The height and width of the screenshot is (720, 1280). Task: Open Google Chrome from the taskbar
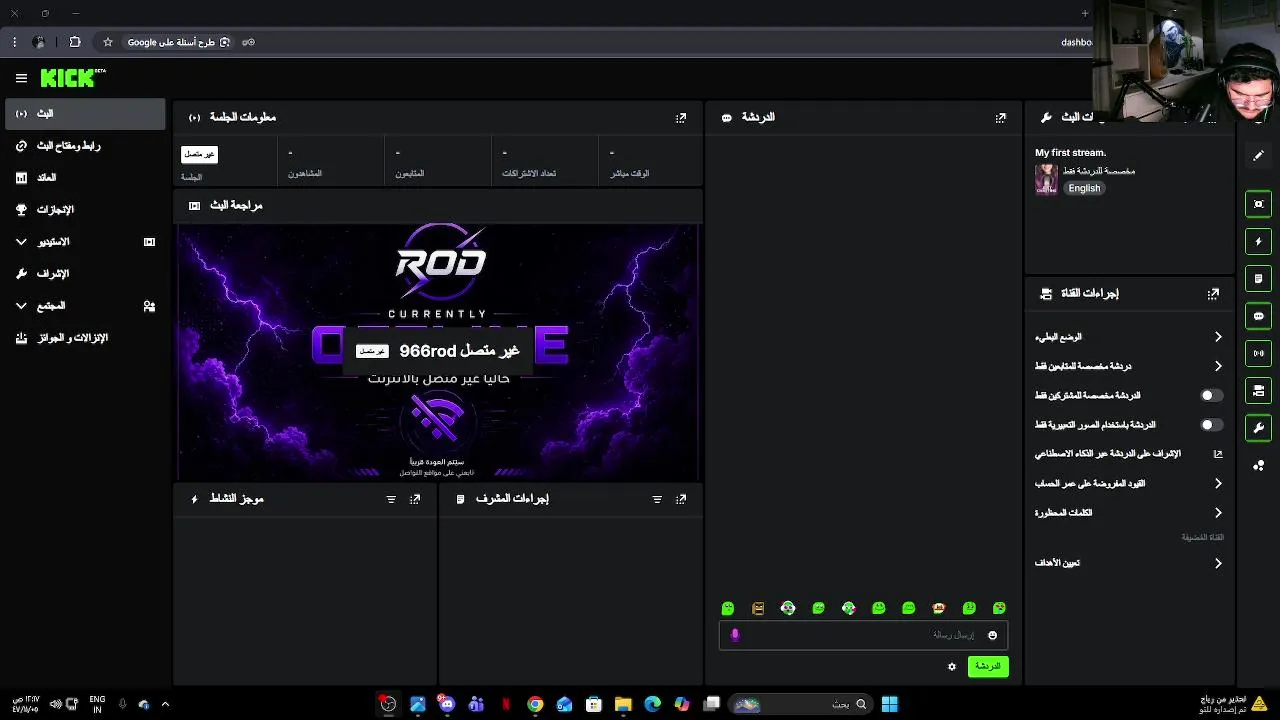(535, 704)
